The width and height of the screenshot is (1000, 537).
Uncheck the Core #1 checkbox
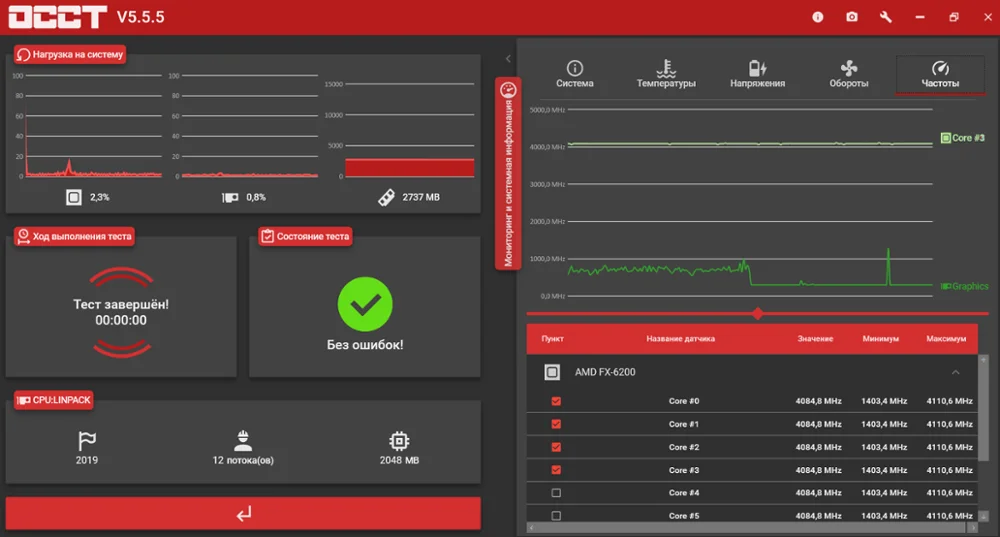556,424
